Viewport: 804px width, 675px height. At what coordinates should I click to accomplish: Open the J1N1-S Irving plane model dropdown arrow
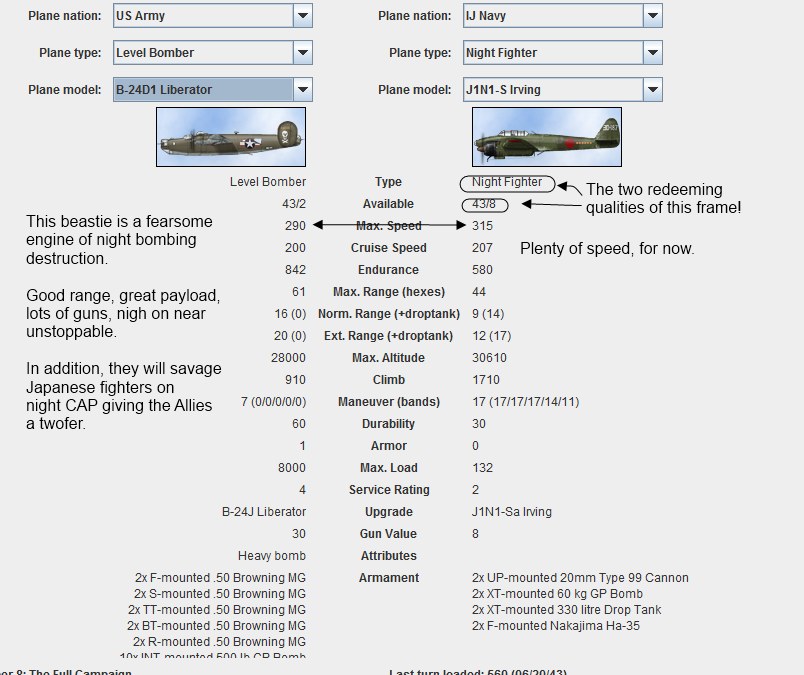(x=653, y=90)
